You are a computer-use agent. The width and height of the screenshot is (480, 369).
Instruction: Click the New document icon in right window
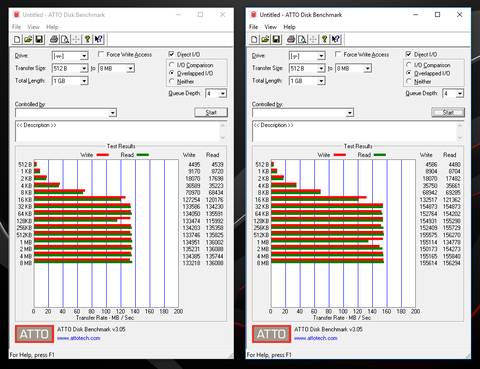(x=254, y=40)
